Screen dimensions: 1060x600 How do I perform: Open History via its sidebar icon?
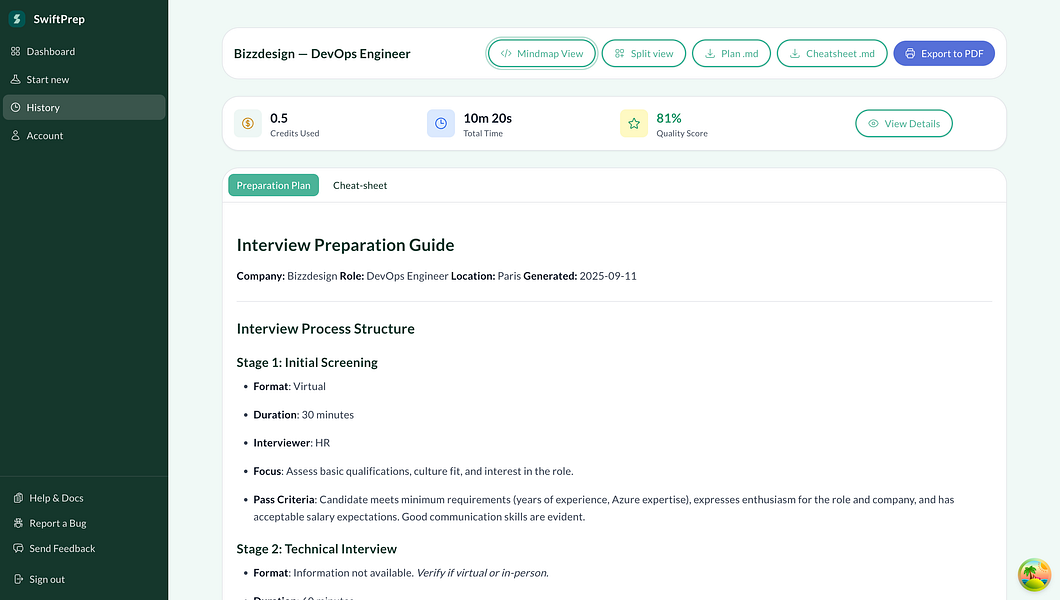[17, 107]
